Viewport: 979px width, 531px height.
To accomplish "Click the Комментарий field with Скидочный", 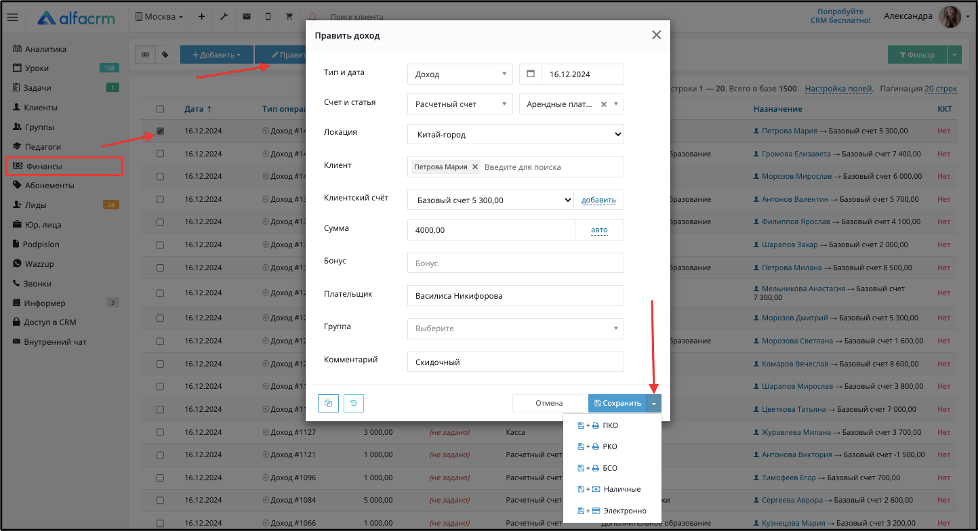I will pos(515,362).
